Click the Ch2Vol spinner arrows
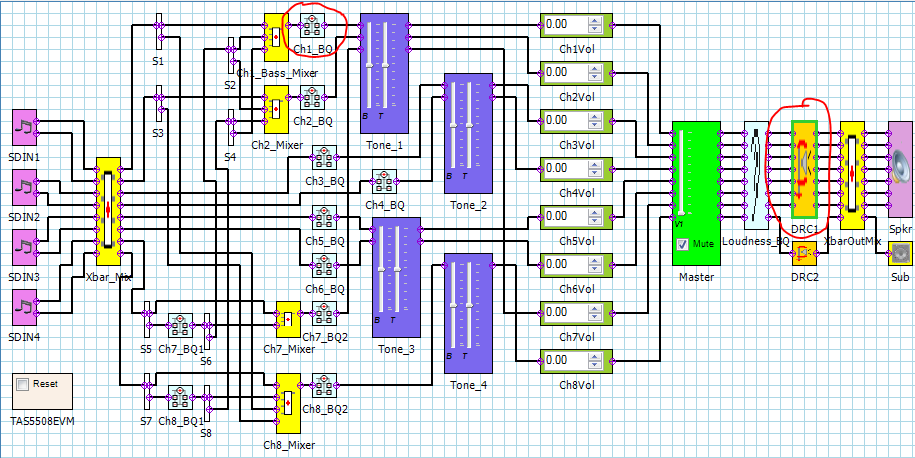 point(594,73)
